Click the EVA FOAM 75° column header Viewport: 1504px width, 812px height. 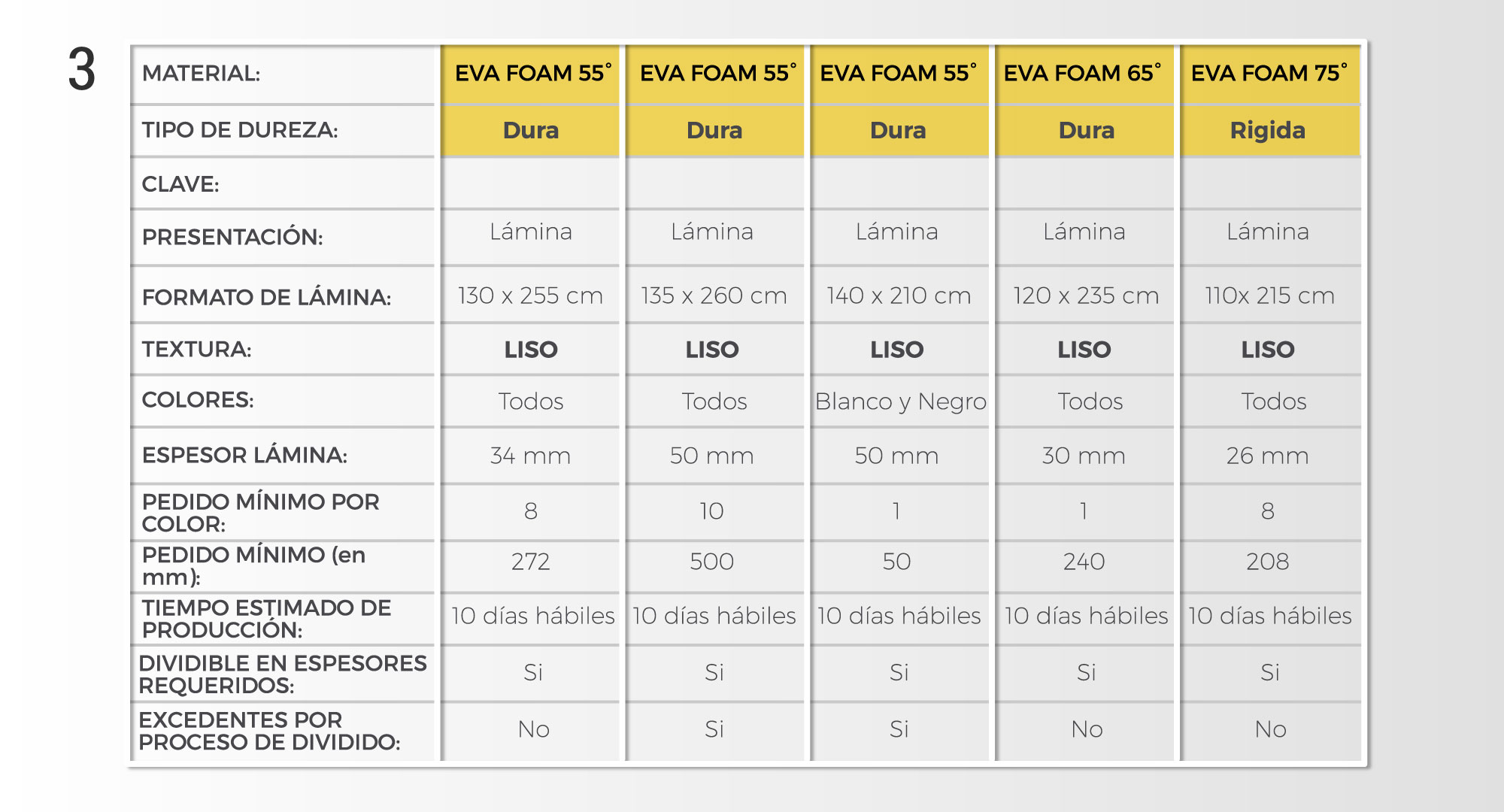tap(1269, 73)
